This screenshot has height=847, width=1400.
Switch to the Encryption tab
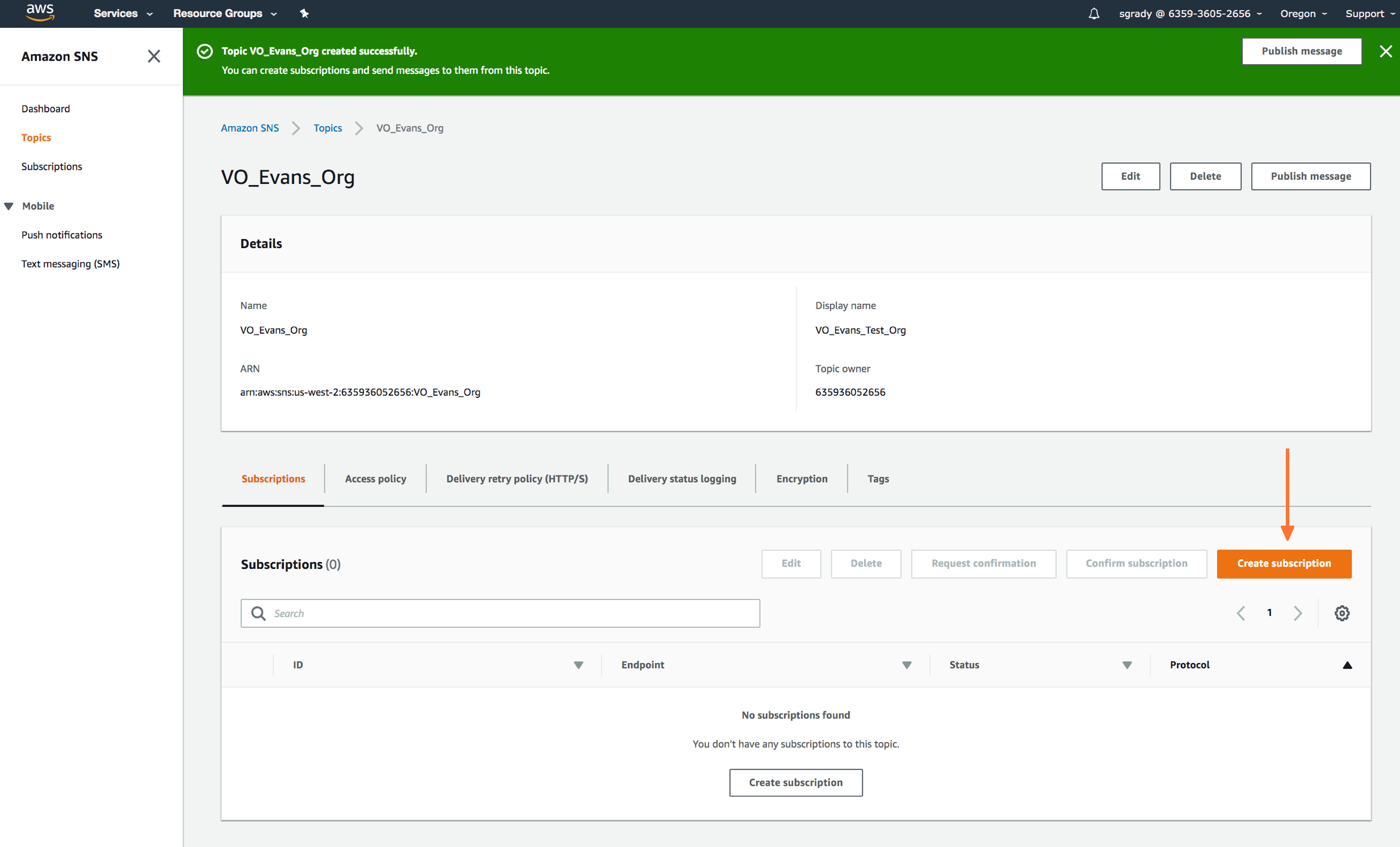pos(801,479)
